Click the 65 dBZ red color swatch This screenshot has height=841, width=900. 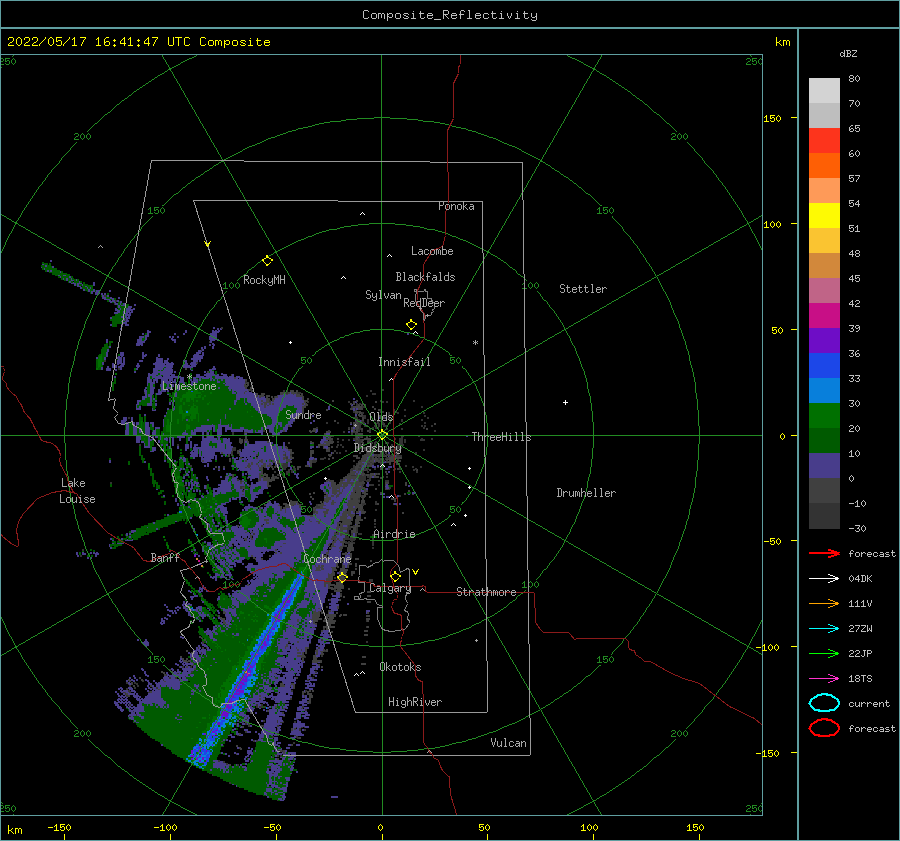[x=824, y=141]
